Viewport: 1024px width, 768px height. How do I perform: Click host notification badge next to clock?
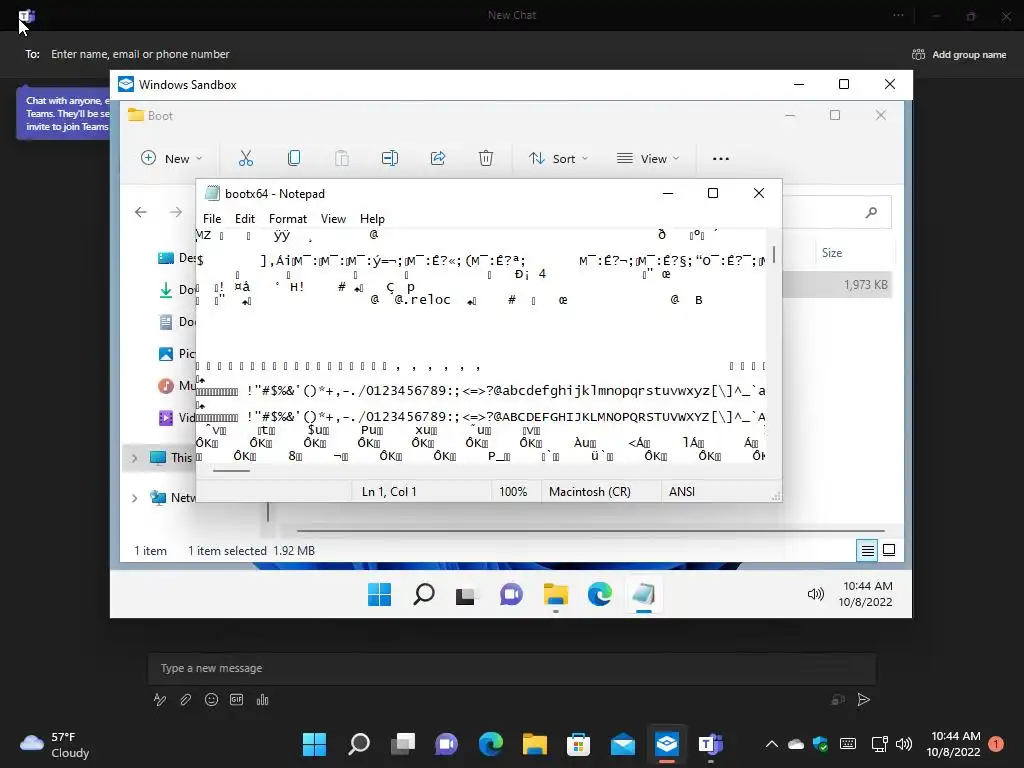(x=996, y=744)
